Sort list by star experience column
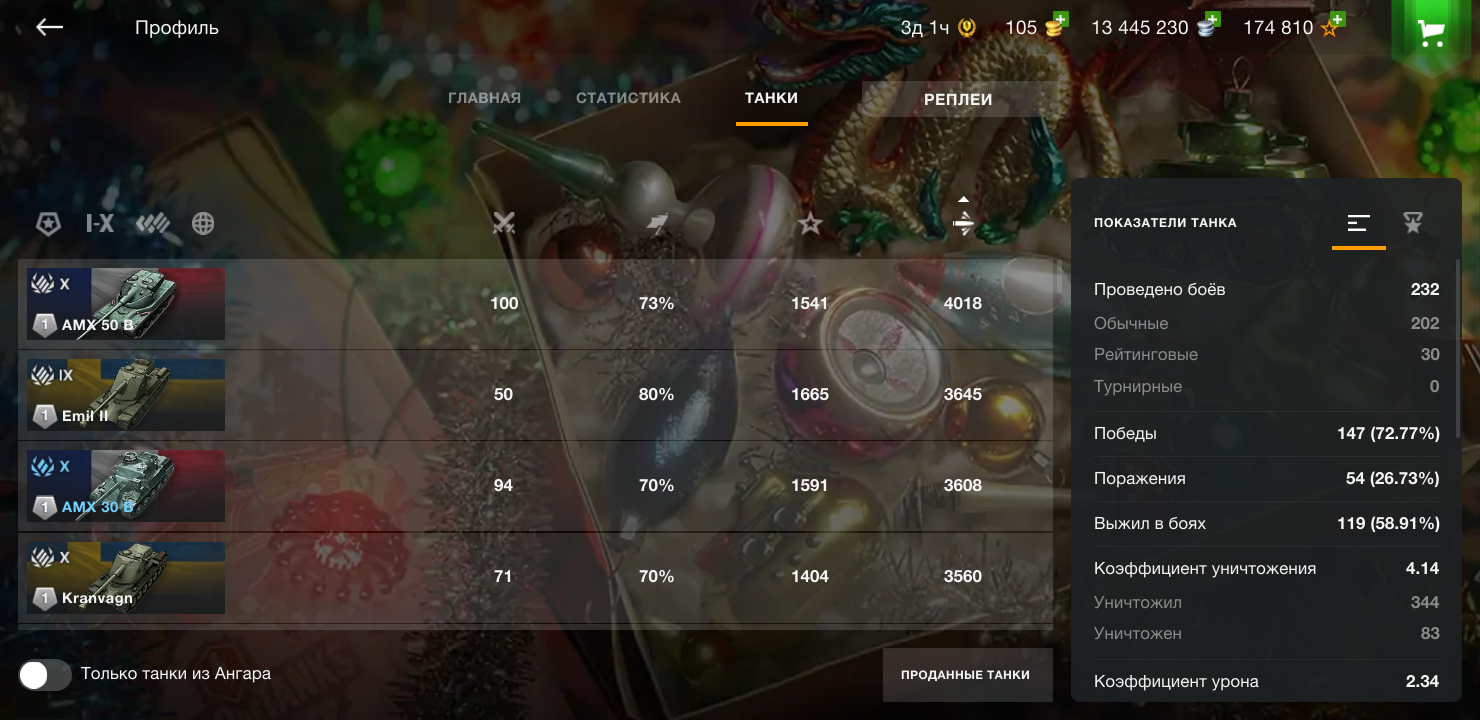This screenshot has width=1480, height=720. pos(810,224)
